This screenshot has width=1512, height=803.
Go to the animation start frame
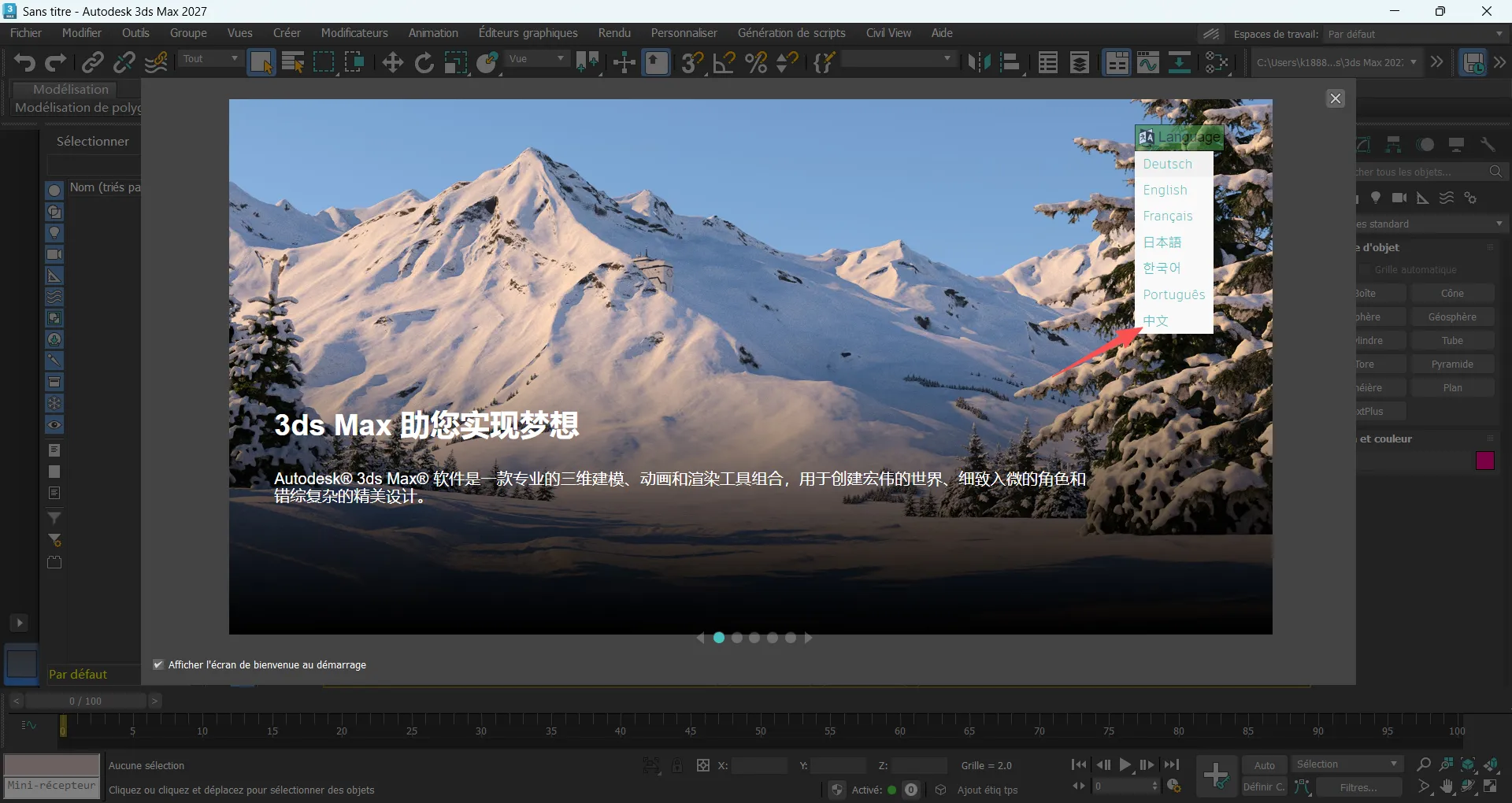tap(1079, 764)
